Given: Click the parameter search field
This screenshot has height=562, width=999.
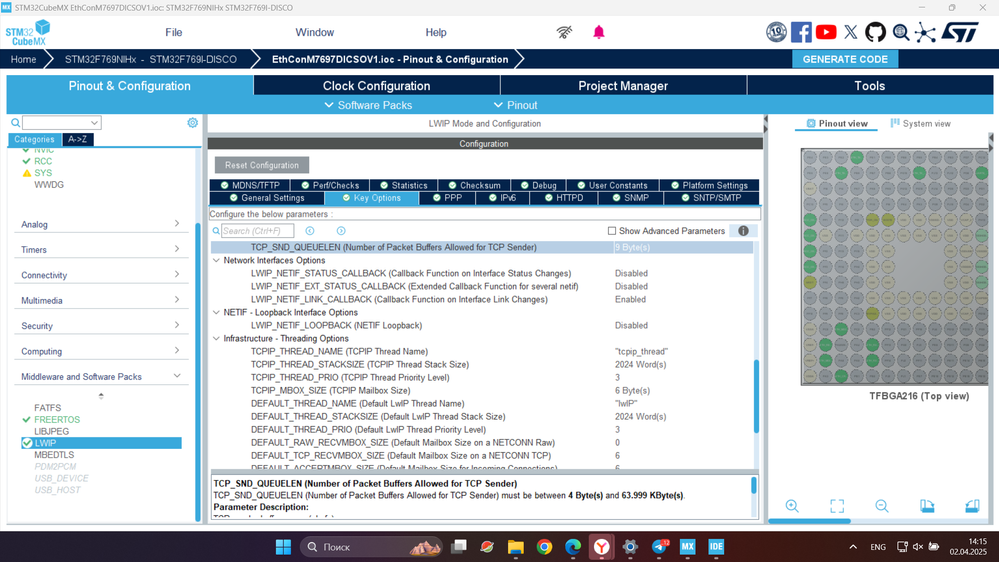Looking at the screenshot, I should pos(257,231).
